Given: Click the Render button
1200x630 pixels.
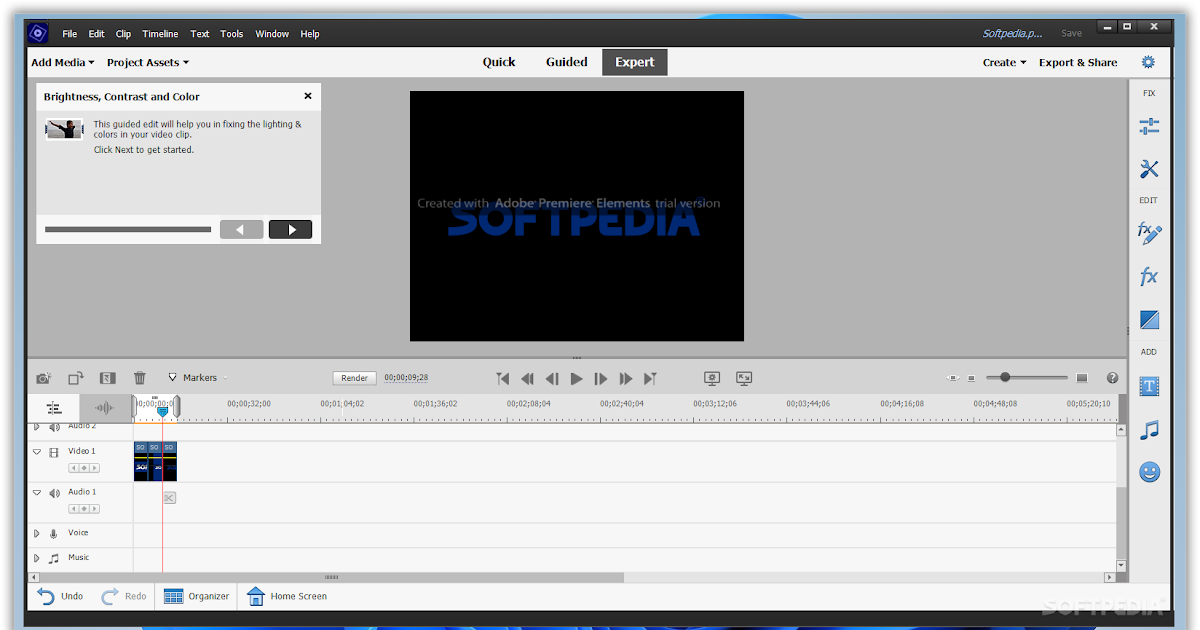Looking at the screenshot, I should point(355,378).
